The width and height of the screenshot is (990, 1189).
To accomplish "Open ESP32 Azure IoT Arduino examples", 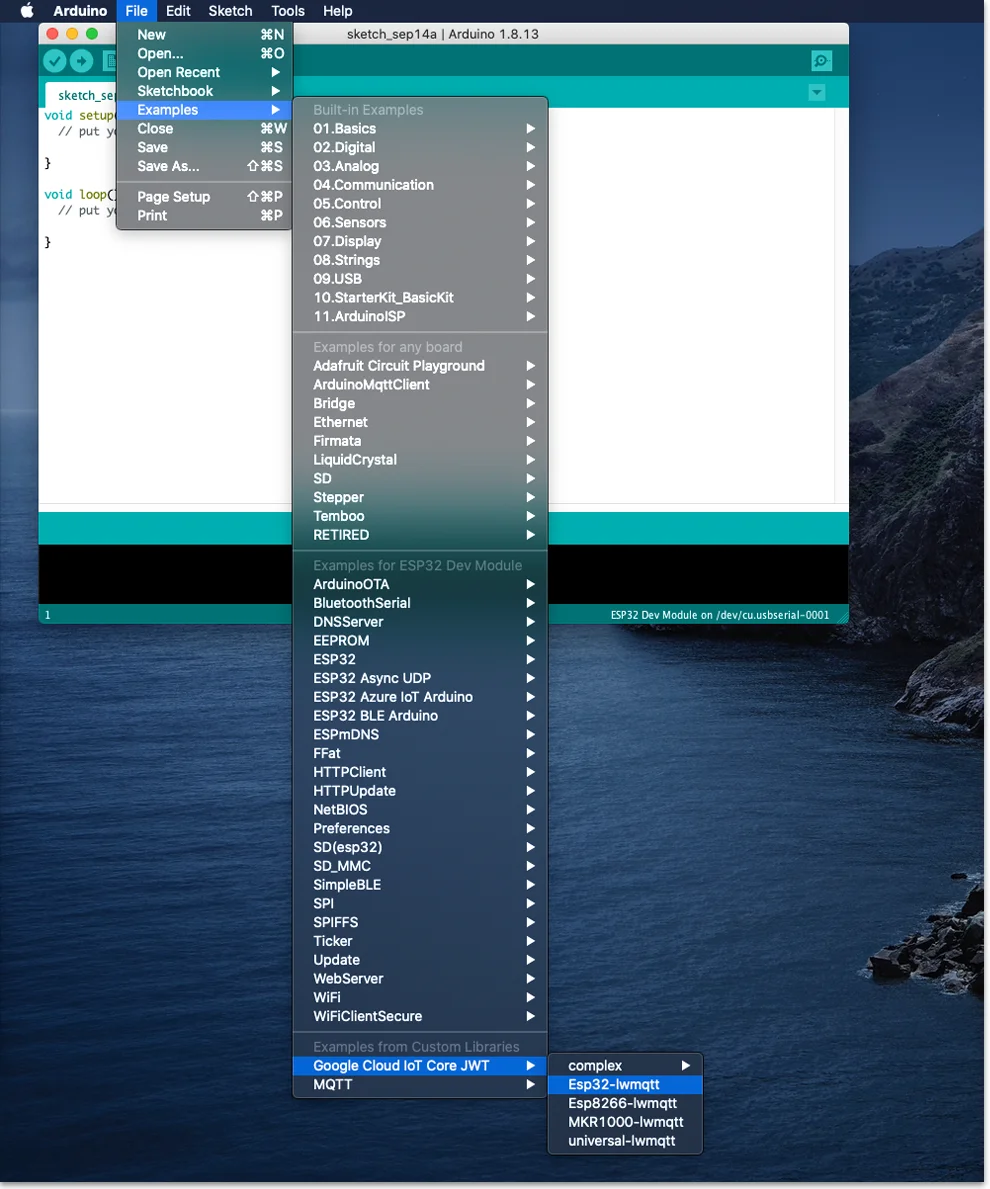I will point(420,697).
